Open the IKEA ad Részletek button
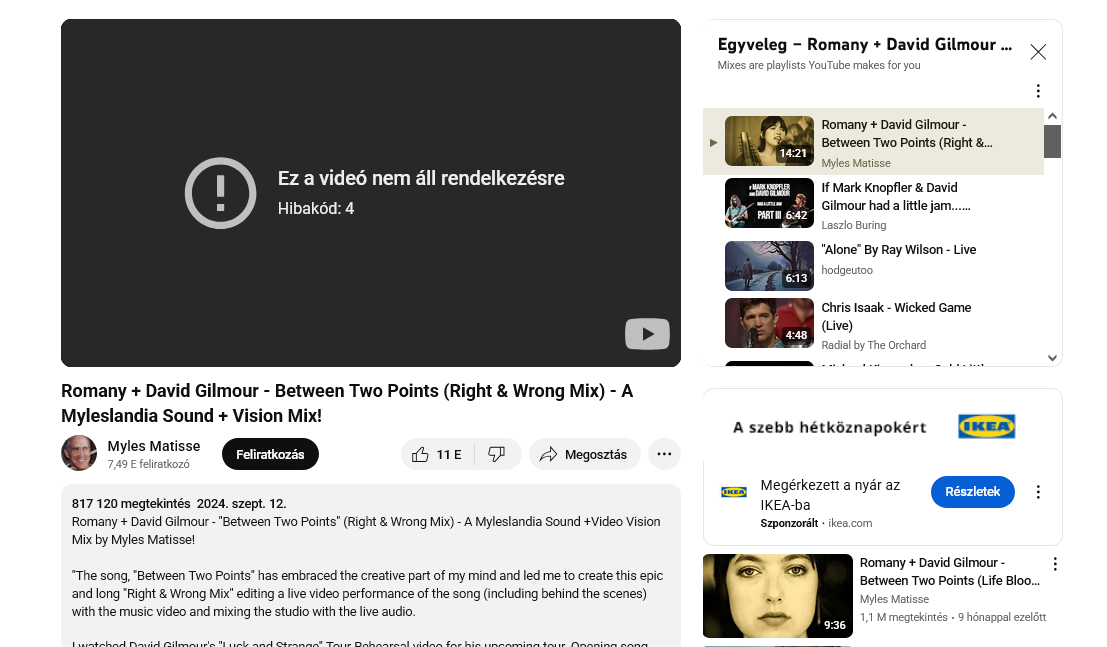 coord(972,492)
